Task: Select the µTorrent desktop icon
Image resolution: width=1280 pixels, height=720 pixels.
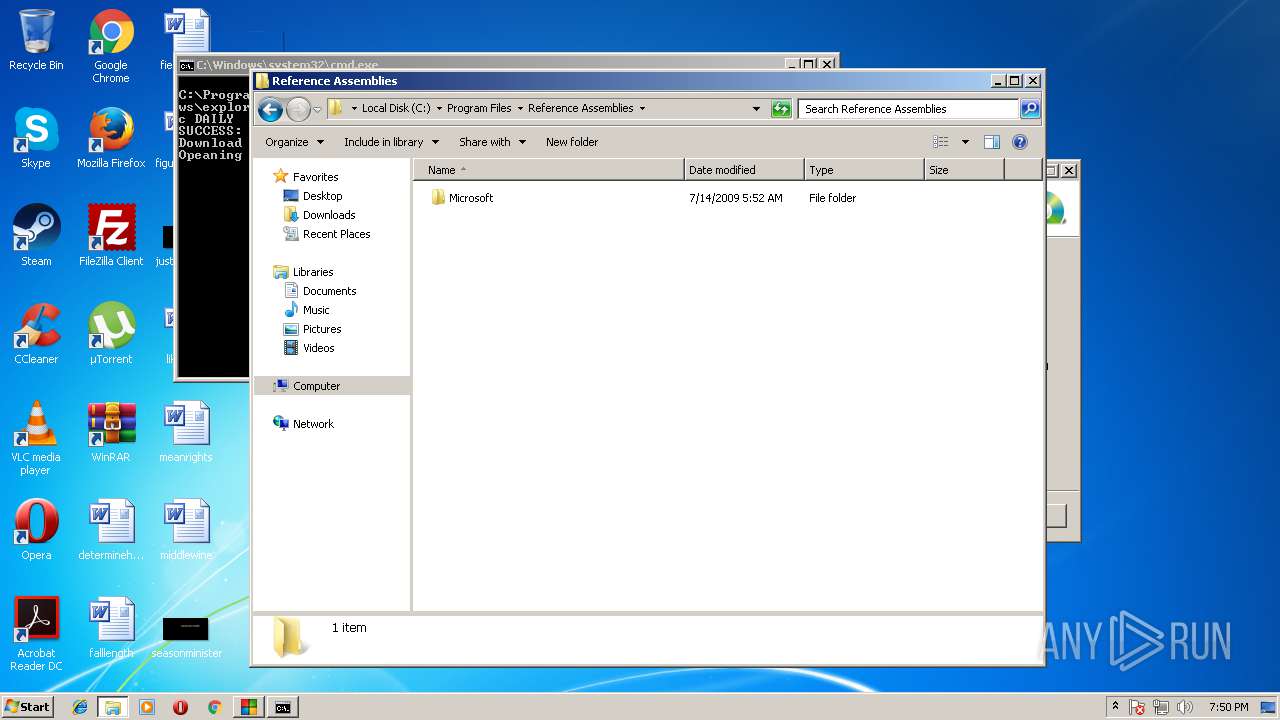Action: coord(111,334)
